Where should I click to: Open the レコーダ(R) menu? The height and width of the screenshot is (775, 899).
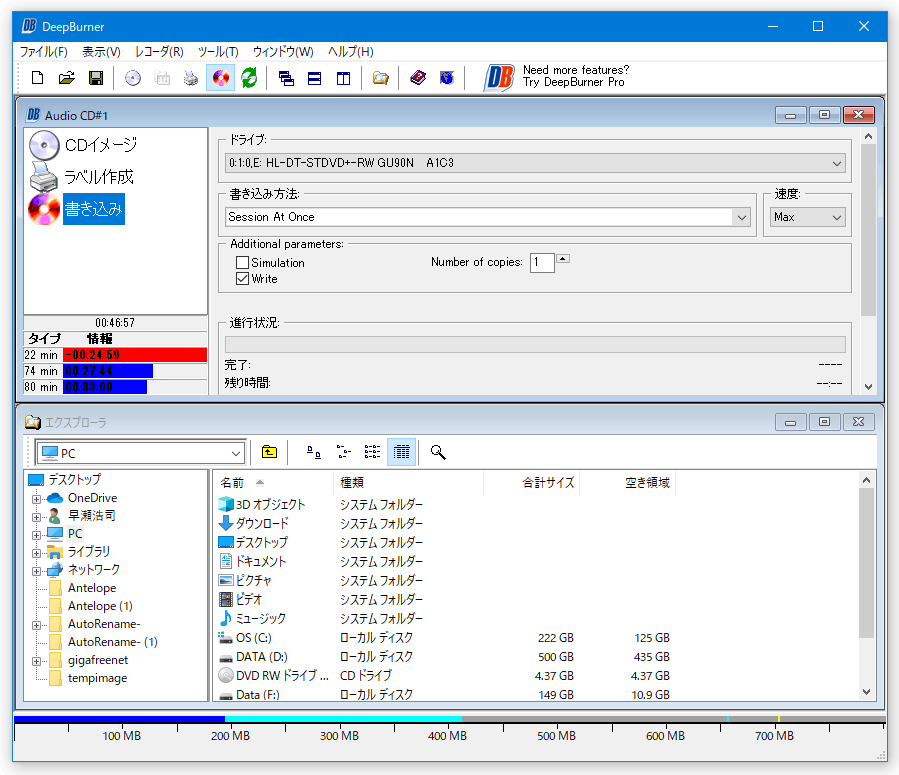[x=159, y=52]
